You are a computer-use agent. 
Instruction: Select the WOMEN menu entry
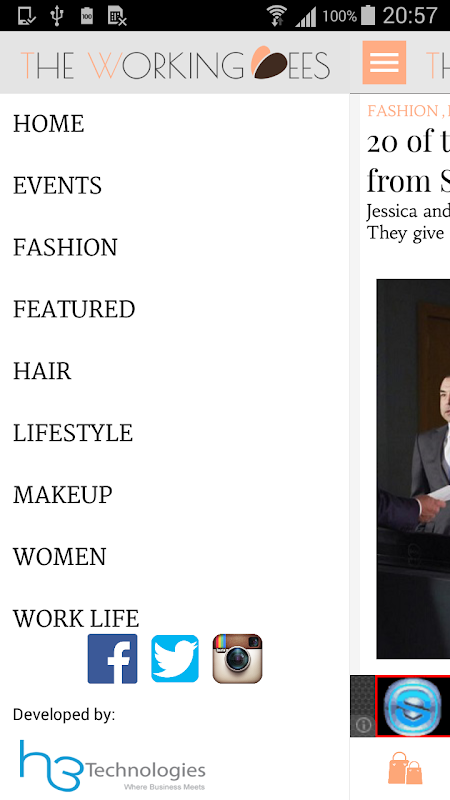pos(60,556)
